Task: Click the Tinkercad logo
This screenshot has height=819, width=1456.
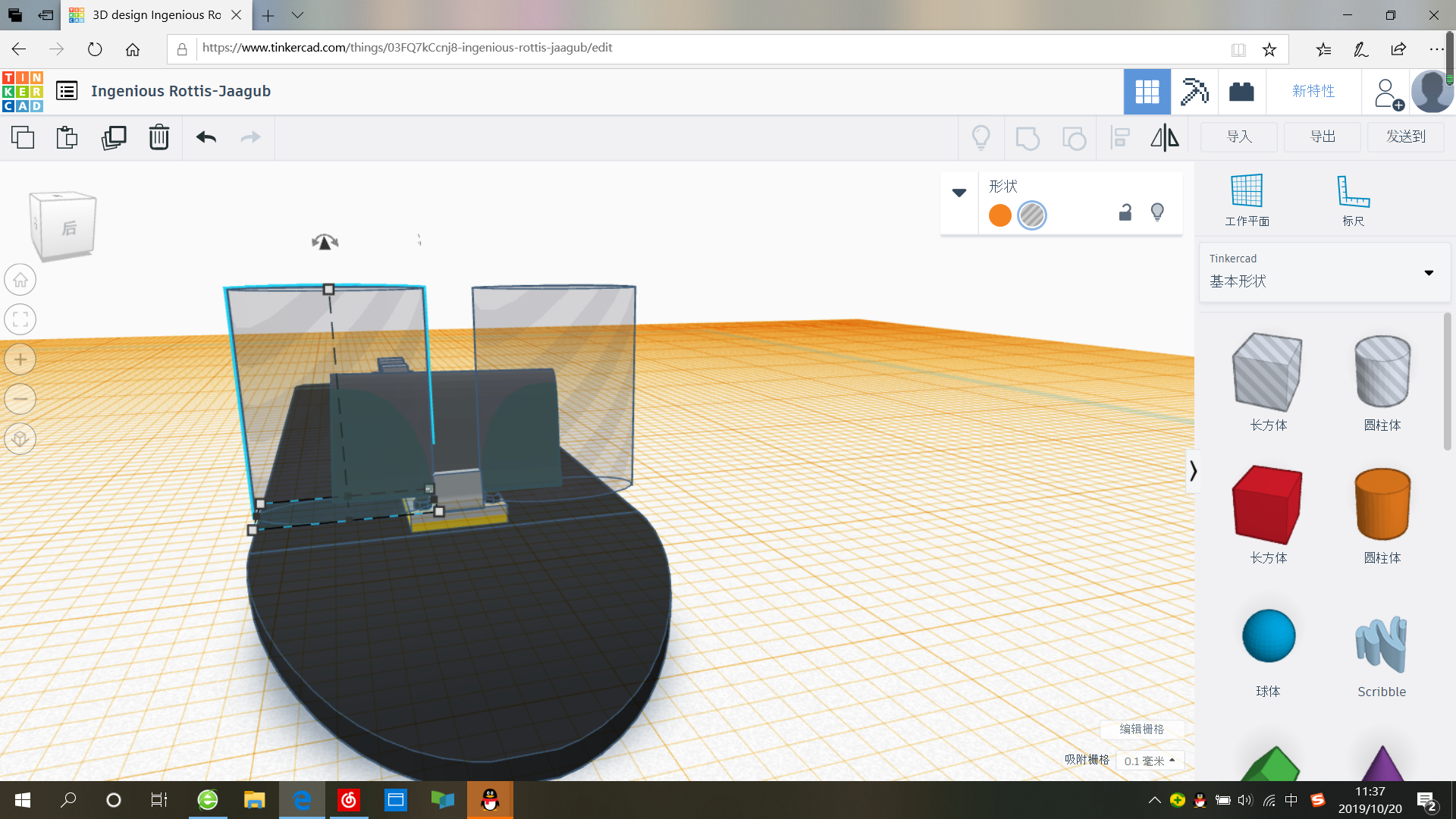Action: [x=23, y=91]
